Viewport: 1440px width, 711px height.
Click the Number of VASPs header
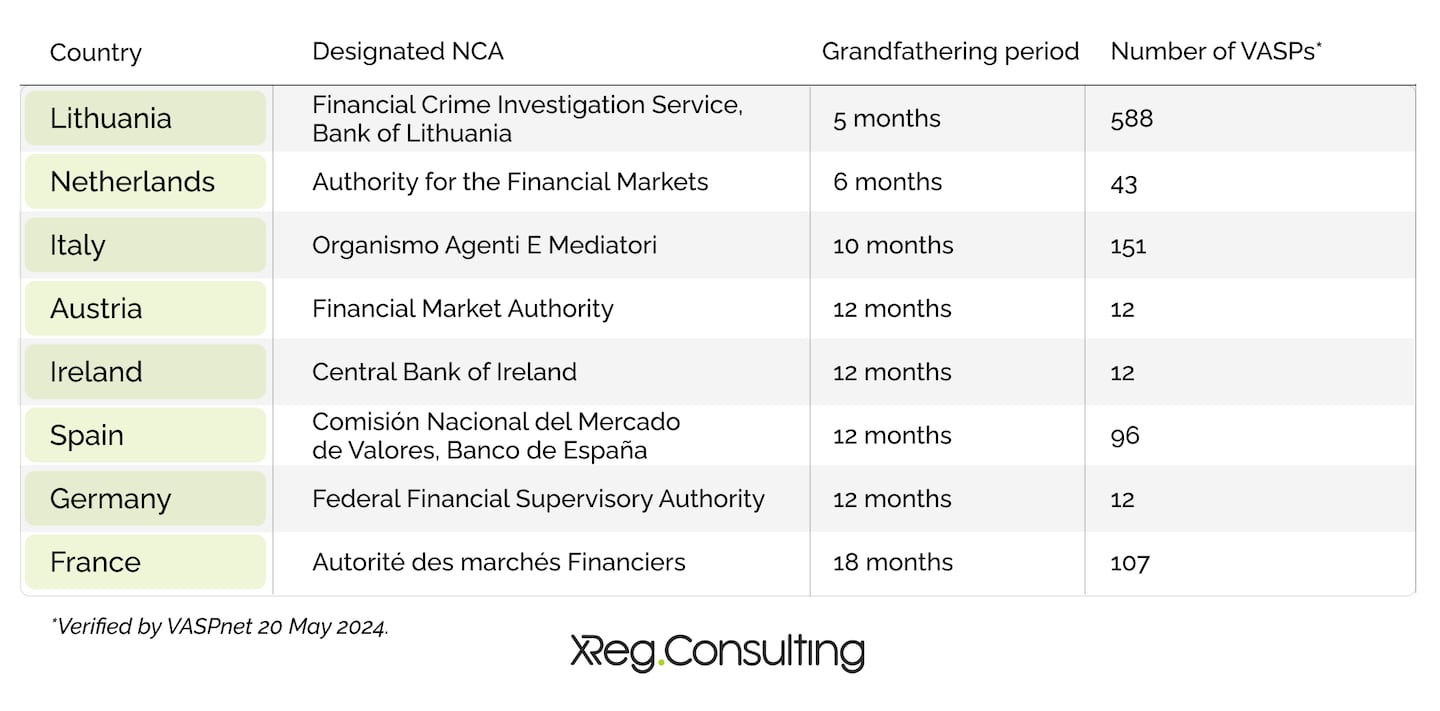tap(1216, 51)
